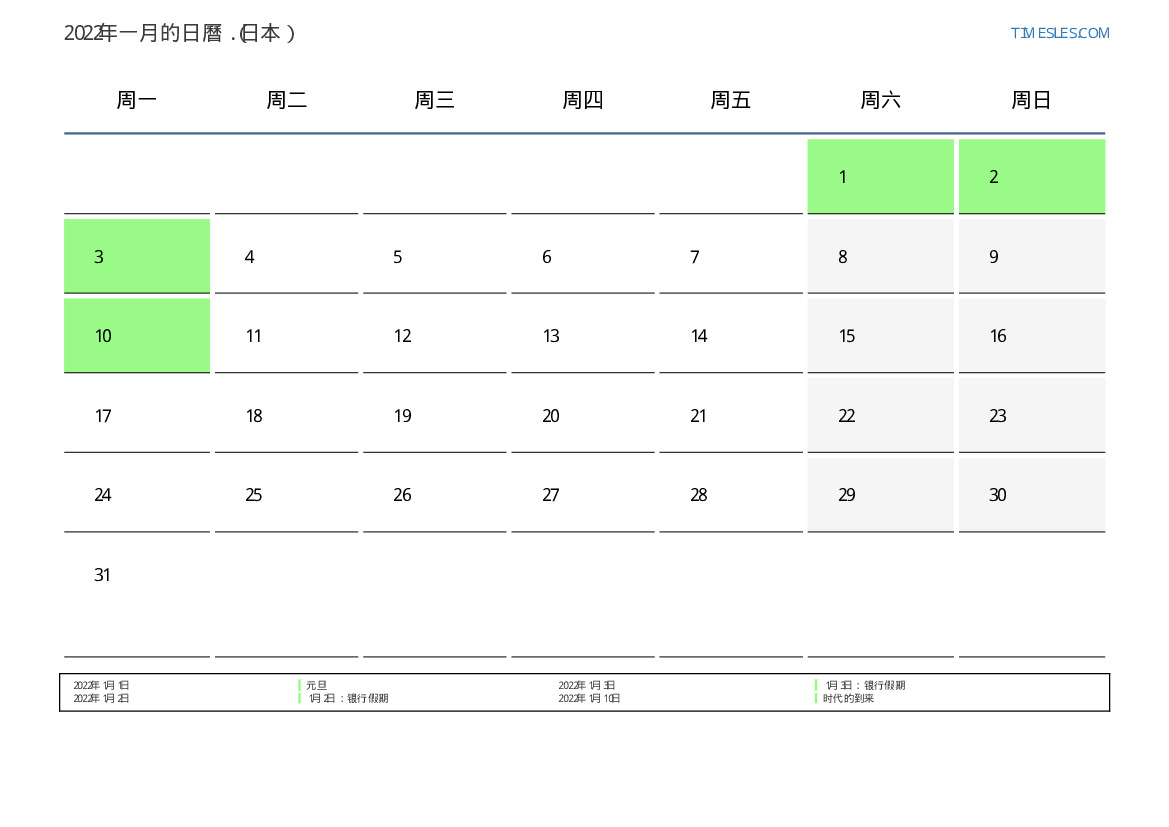The width and height of the screenshot is (1169, 827).
Task: Select the 周六 column header
Action: 880,100
